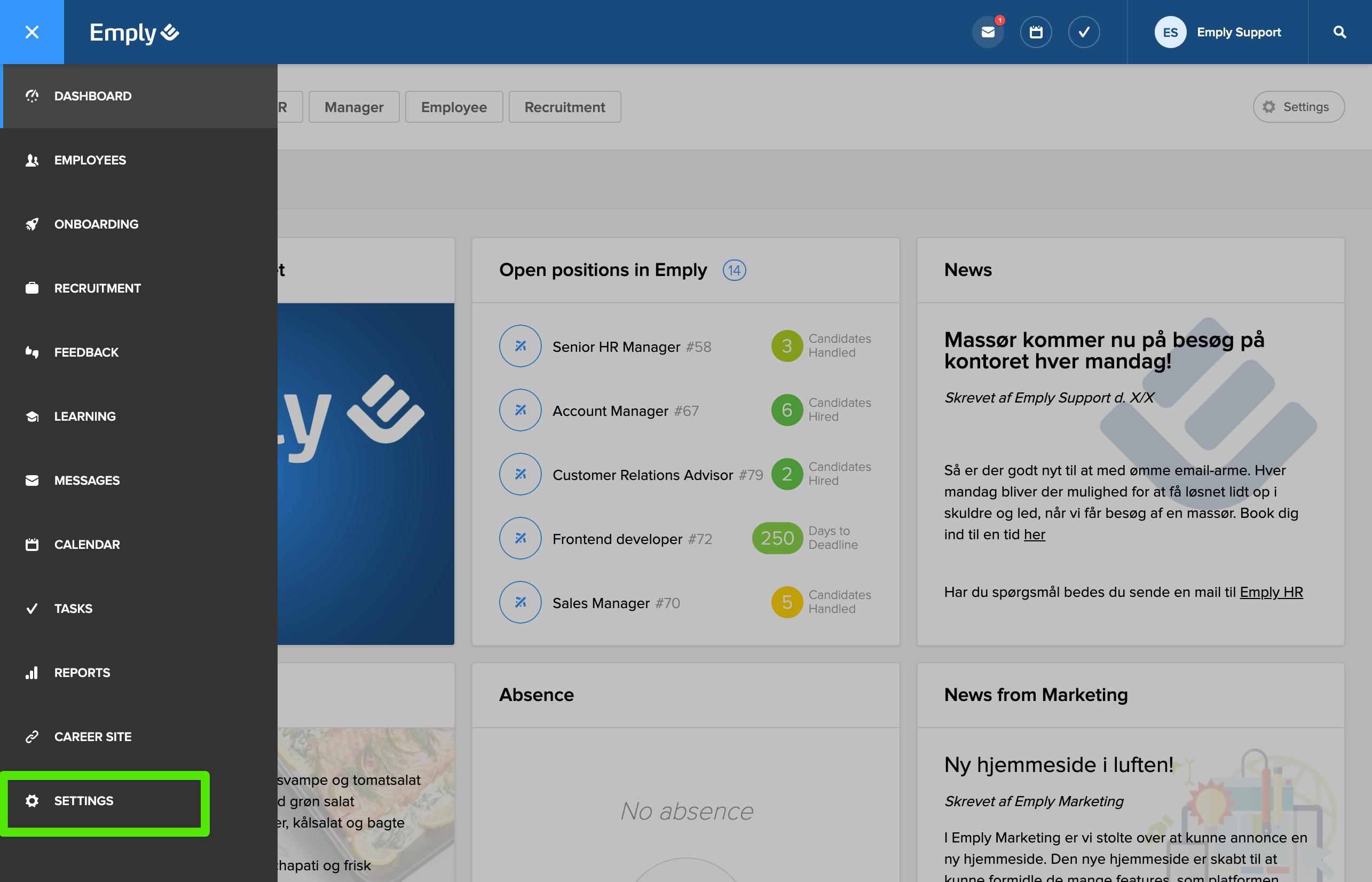1372x882 pixels.
Task: Click the calendar icon in top bar
Action: (1035, 32)
